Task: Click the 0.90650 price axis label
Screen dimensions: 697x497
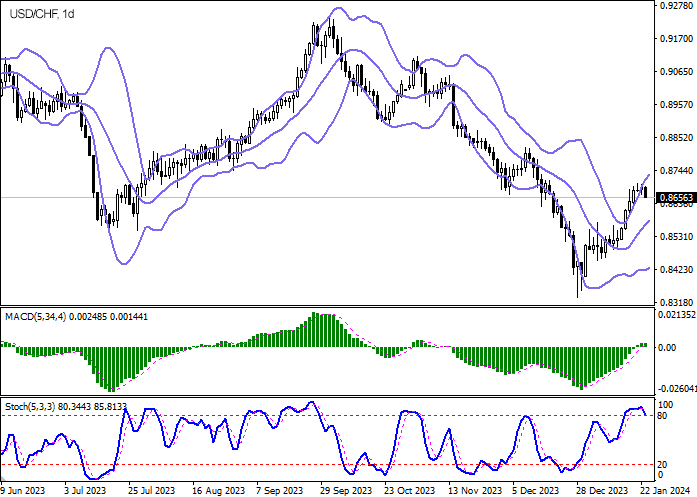Action: click(676, 72)
